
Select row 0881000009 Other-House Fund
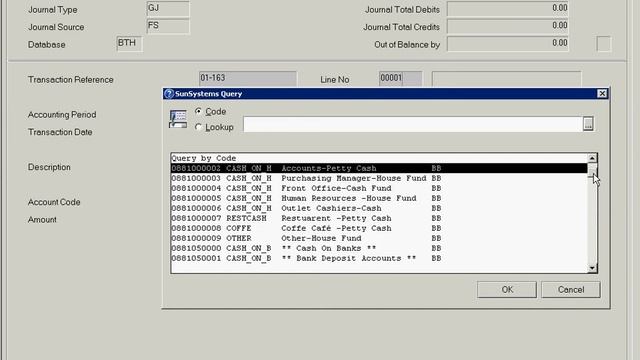(x=379, y=238)
